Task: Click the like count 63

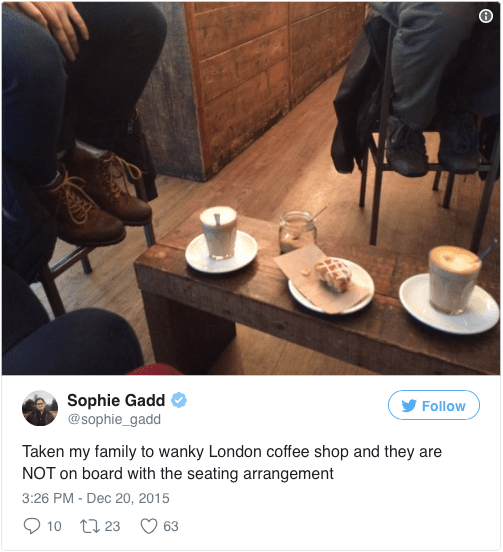Action: [x=171, y=526]
